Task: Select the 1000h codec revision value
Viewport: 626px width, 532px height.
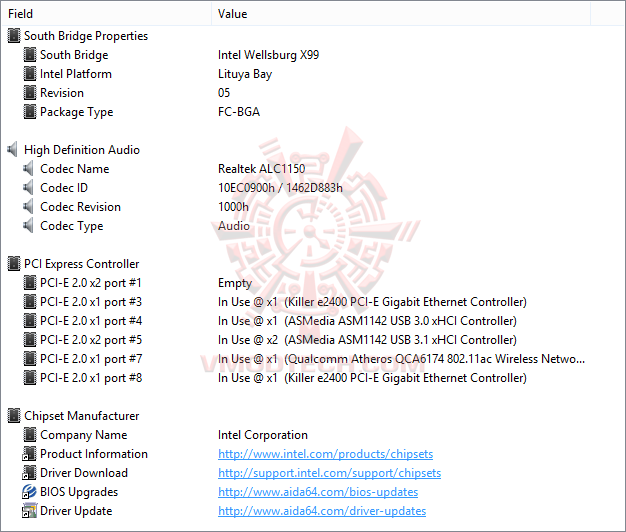Action: point(233,207)
